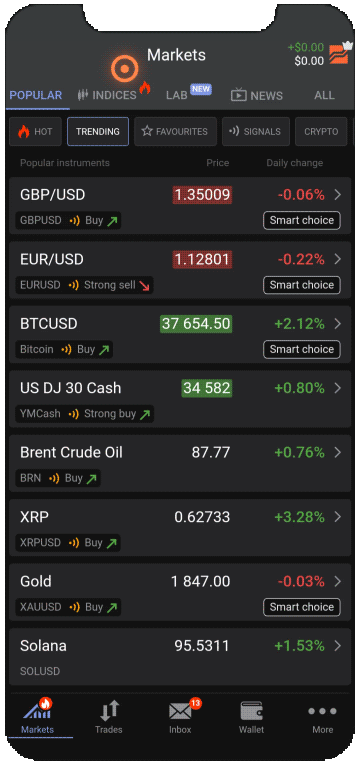Expand BTCUSD row chevron
360x765 pixels.
338,324
